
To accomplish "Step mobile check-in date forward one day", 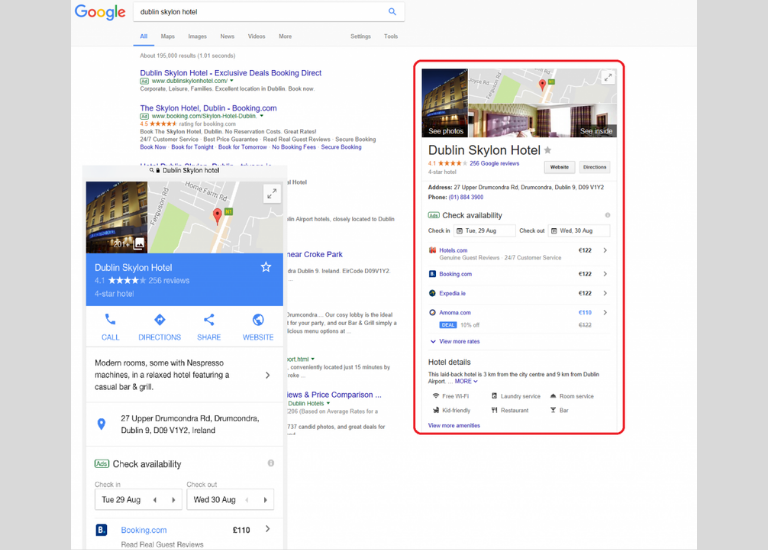I will coord(173,500).
